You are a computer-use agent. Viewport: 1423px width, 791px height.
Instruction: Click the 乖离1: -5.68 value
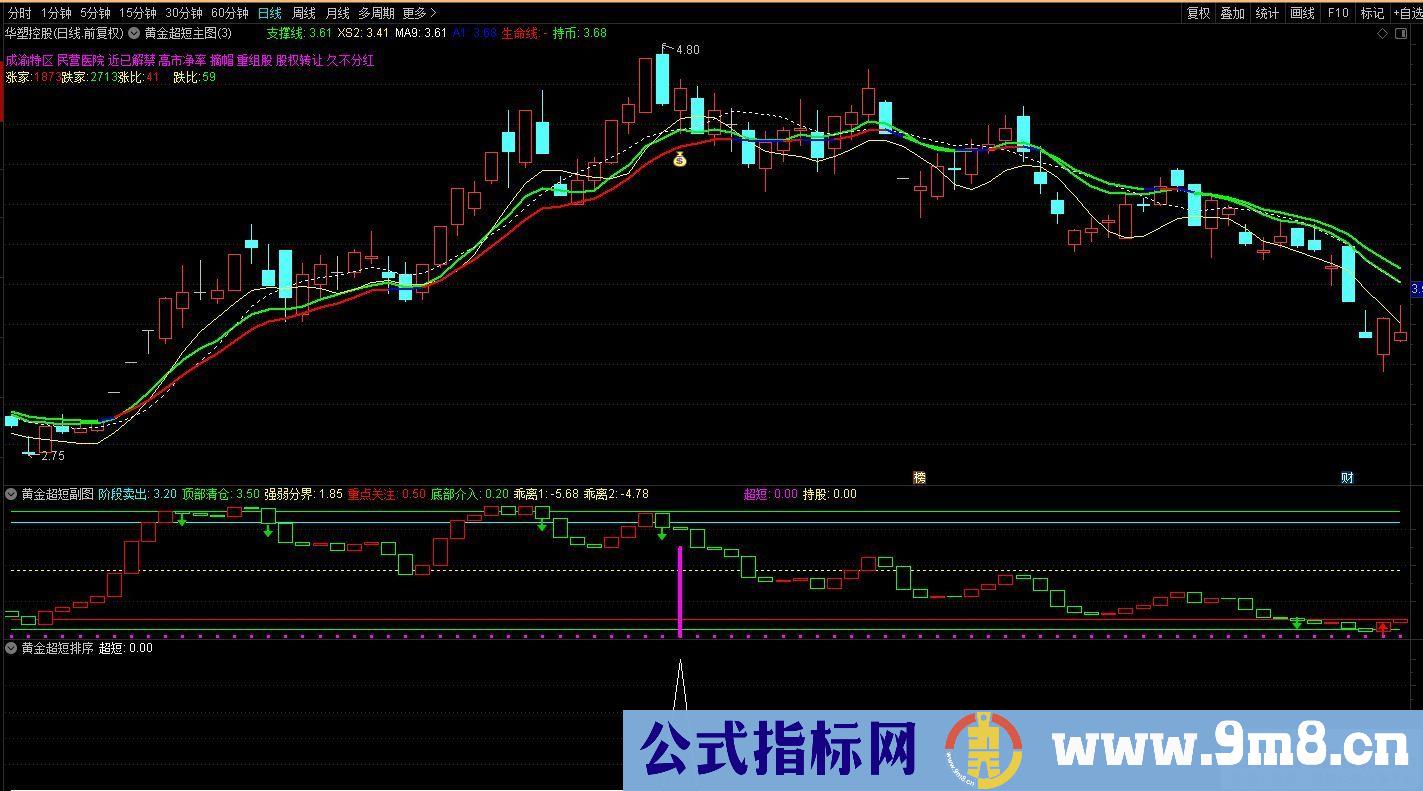pyautogui.click(x=546, y=494)
